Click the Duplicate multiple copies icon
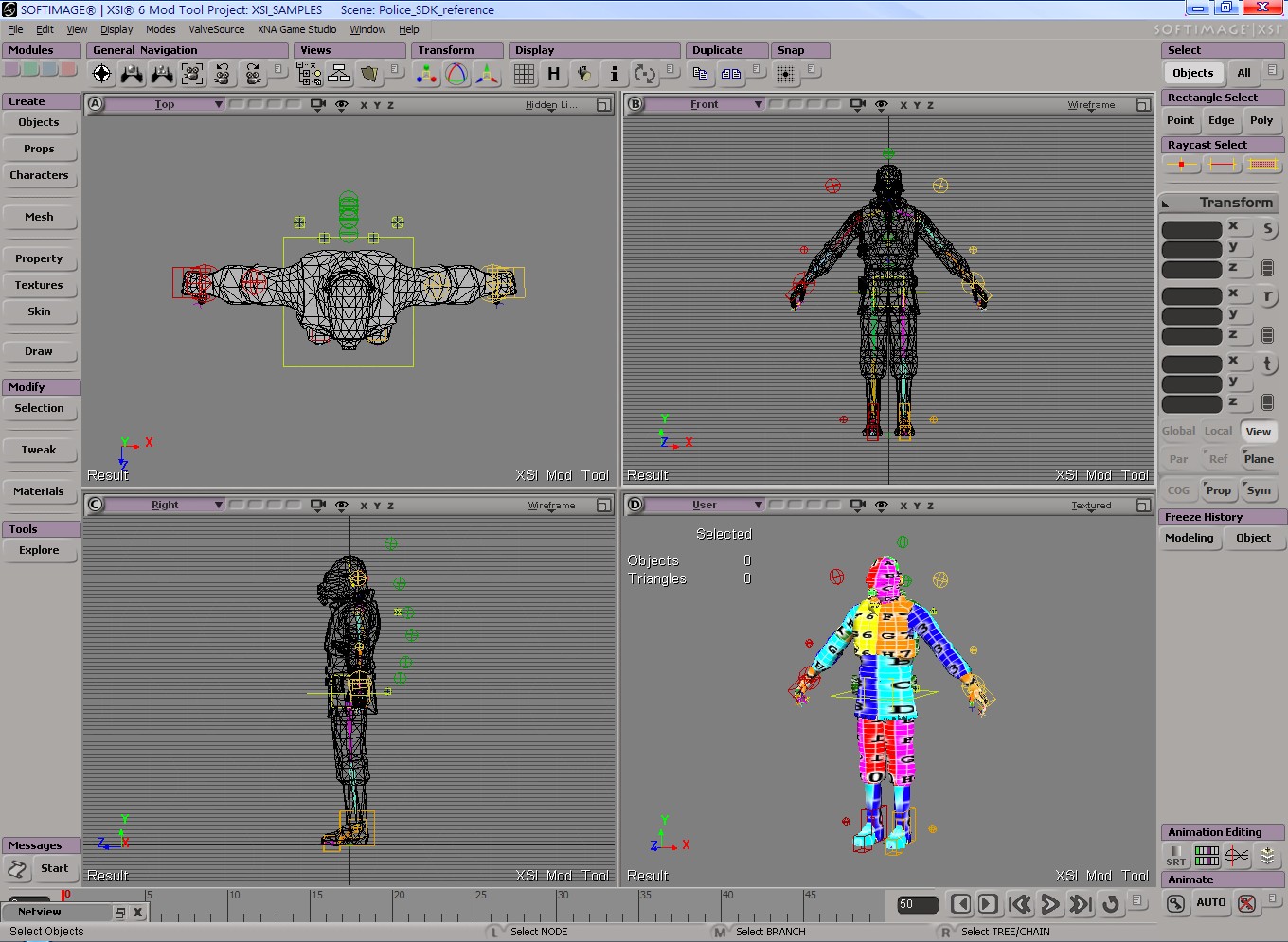This screenshot has width=1288, height=942. coord(731,73)
